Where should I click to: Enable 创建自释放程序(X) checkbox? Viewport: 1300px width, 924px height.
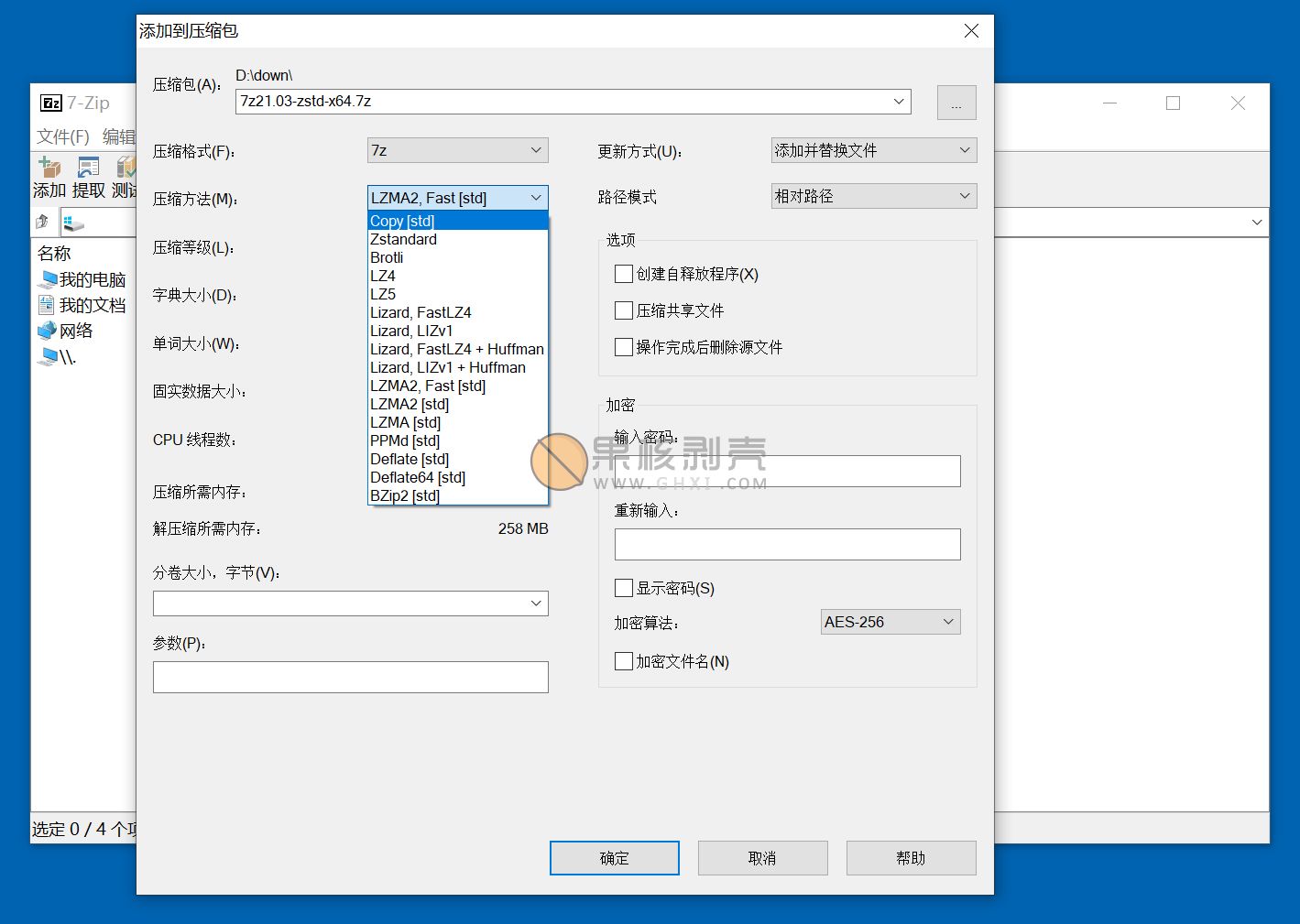624,274
